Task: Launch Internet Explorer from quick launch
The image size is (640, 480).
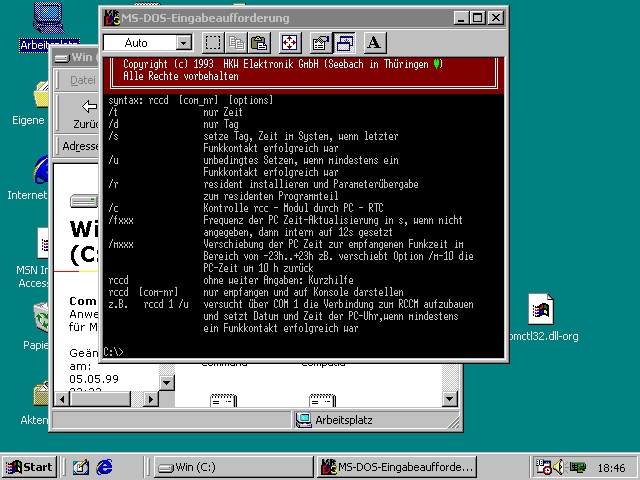Action: point(104,467)
